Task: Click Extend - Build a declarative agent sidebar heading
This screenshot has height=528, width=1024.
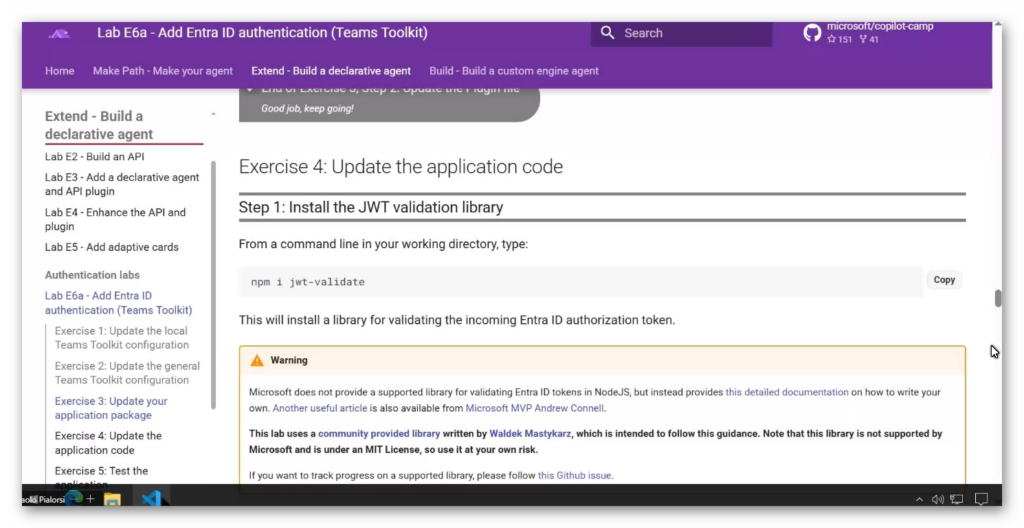Action: [x=99, y=125]
